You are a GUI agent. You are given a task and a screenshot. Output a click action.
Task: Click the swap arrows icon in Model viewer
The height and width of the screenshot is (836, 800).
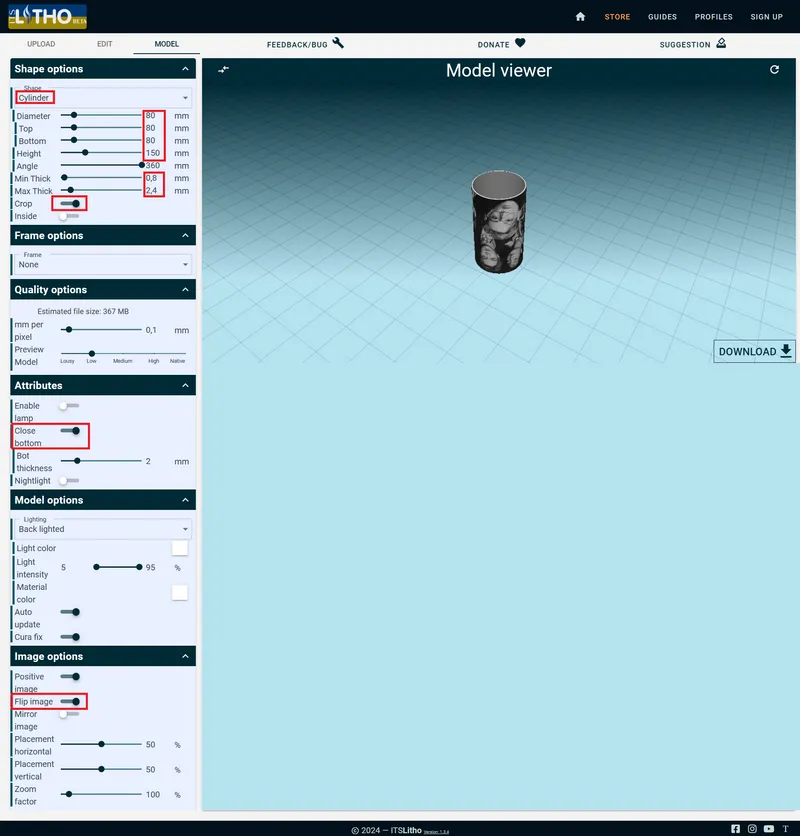pyautogui.click(x=223, y=69)
